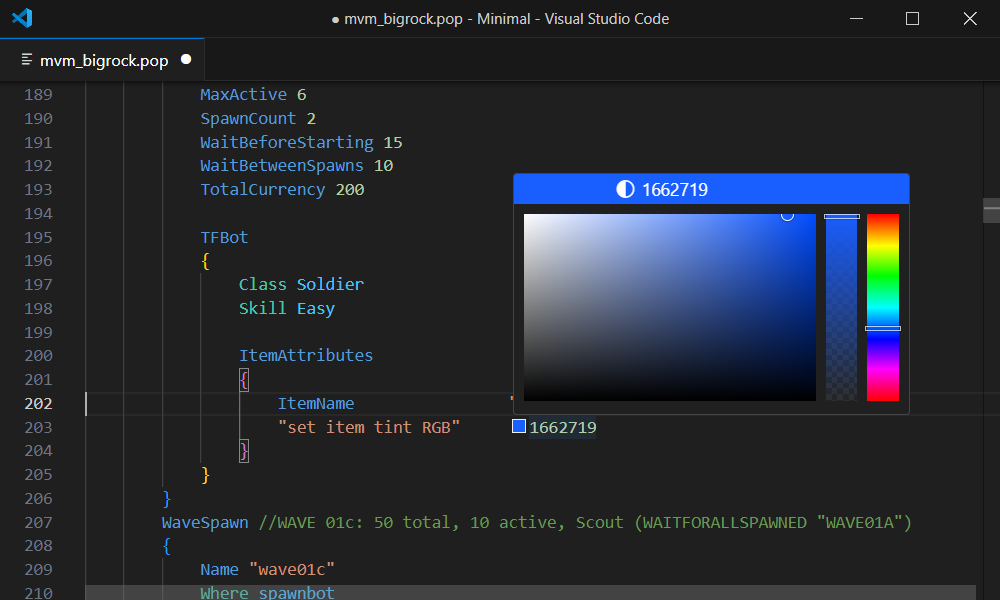This screenshot has width=1000, height=600.
Task: Click 'SpawnCount' on line 190
Action: pos(248,119)
